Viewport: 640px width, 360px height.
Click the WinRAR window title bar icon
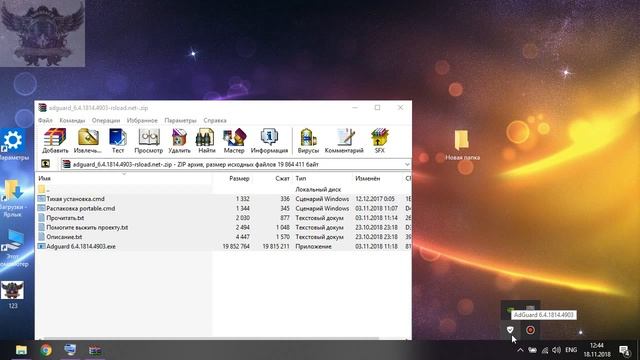[42, 108]
